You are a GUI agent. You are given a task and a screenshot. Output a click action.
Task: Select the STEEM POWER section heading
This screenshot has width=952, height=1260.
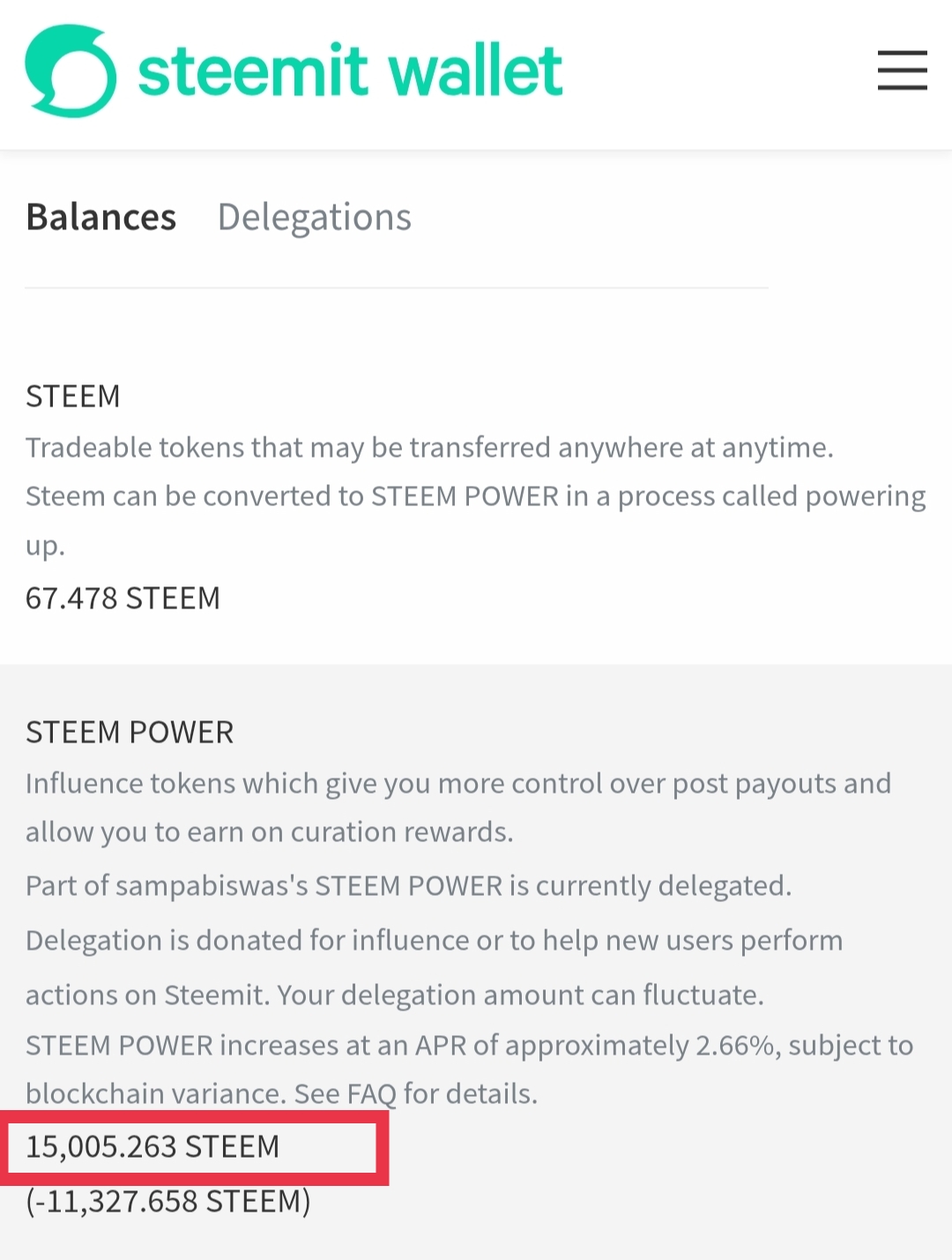[130, 733]
